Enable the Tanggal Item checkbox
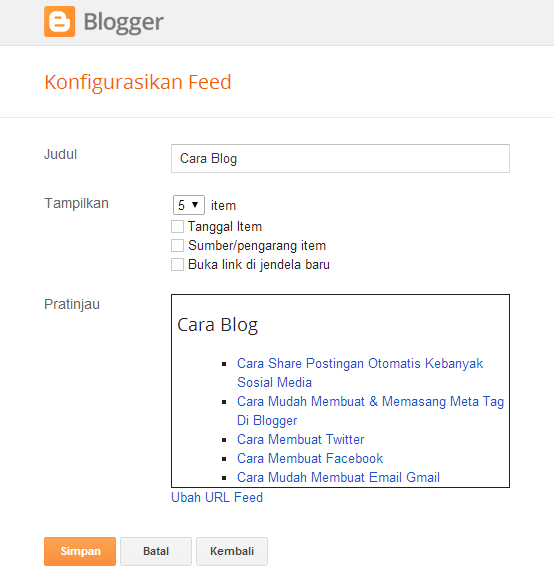The image size is (555, 585). pyautogui.click(x=177, y=226)
